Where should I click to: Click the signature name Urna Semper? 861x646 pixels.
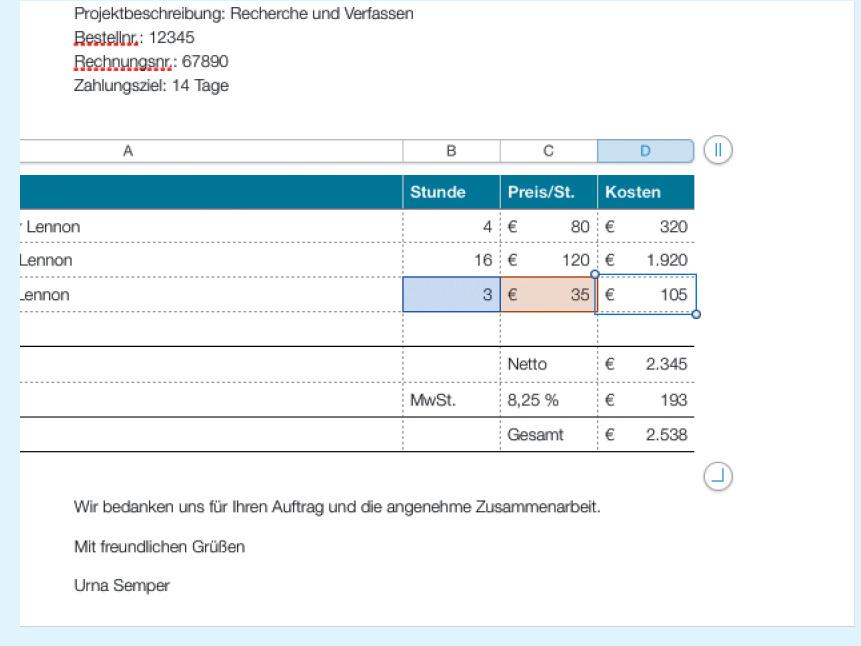pos(121,586)
